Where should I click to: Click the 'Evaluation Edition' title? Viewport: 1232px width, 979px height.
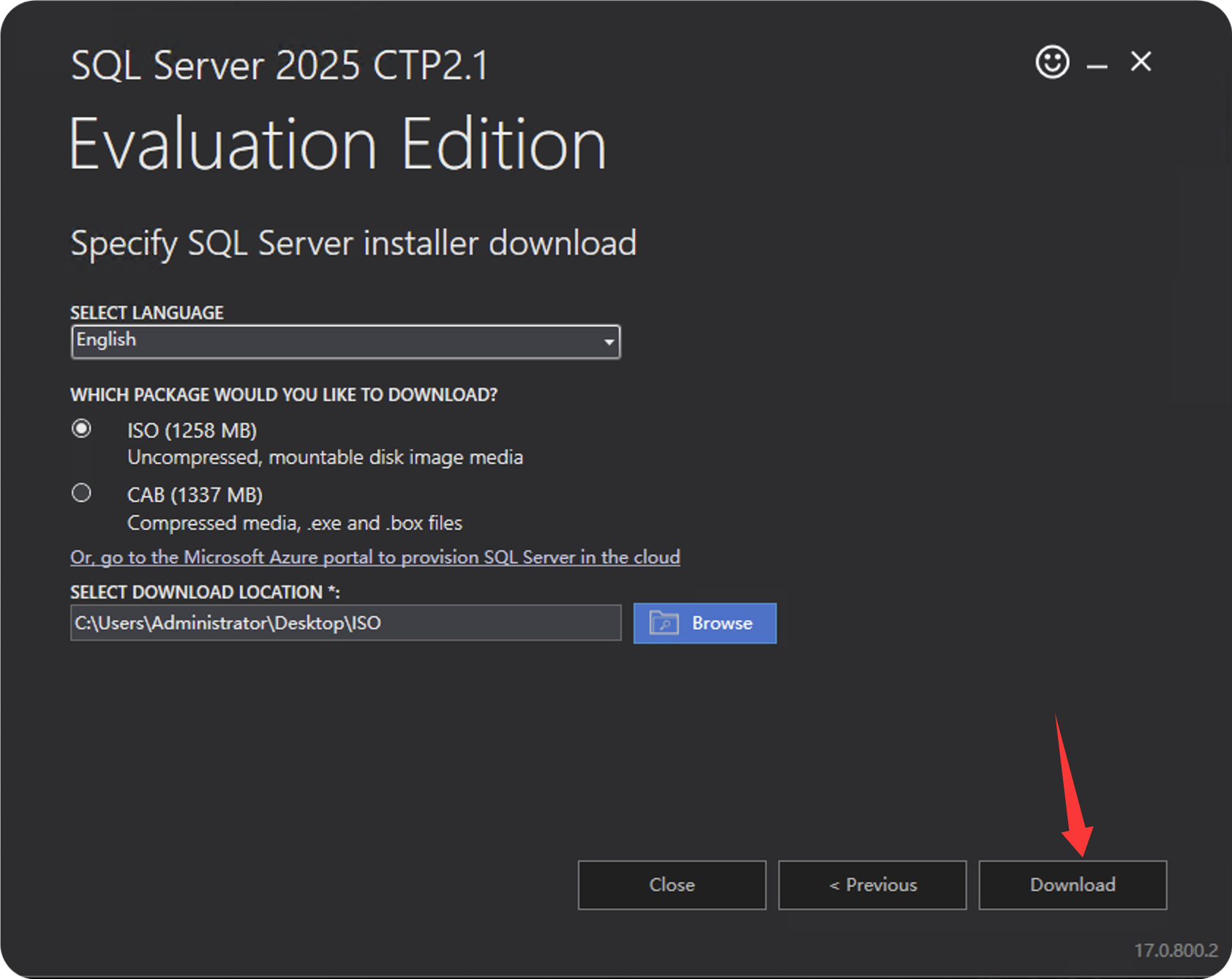(x=337, y=144)
